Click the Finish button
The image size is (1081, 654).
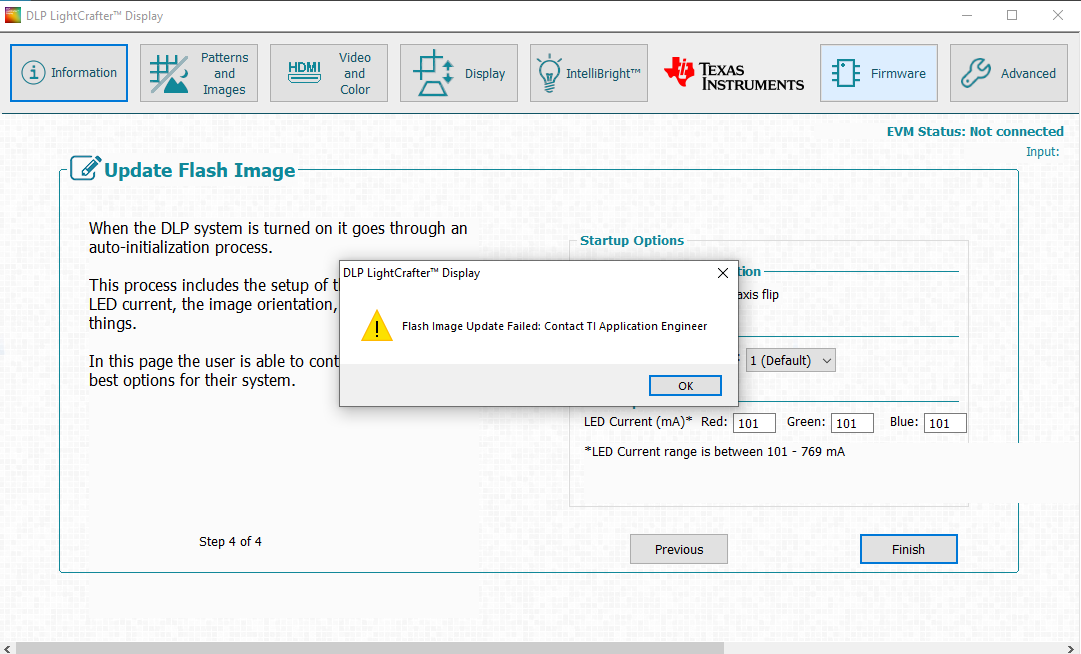click(x=908, y=549)
